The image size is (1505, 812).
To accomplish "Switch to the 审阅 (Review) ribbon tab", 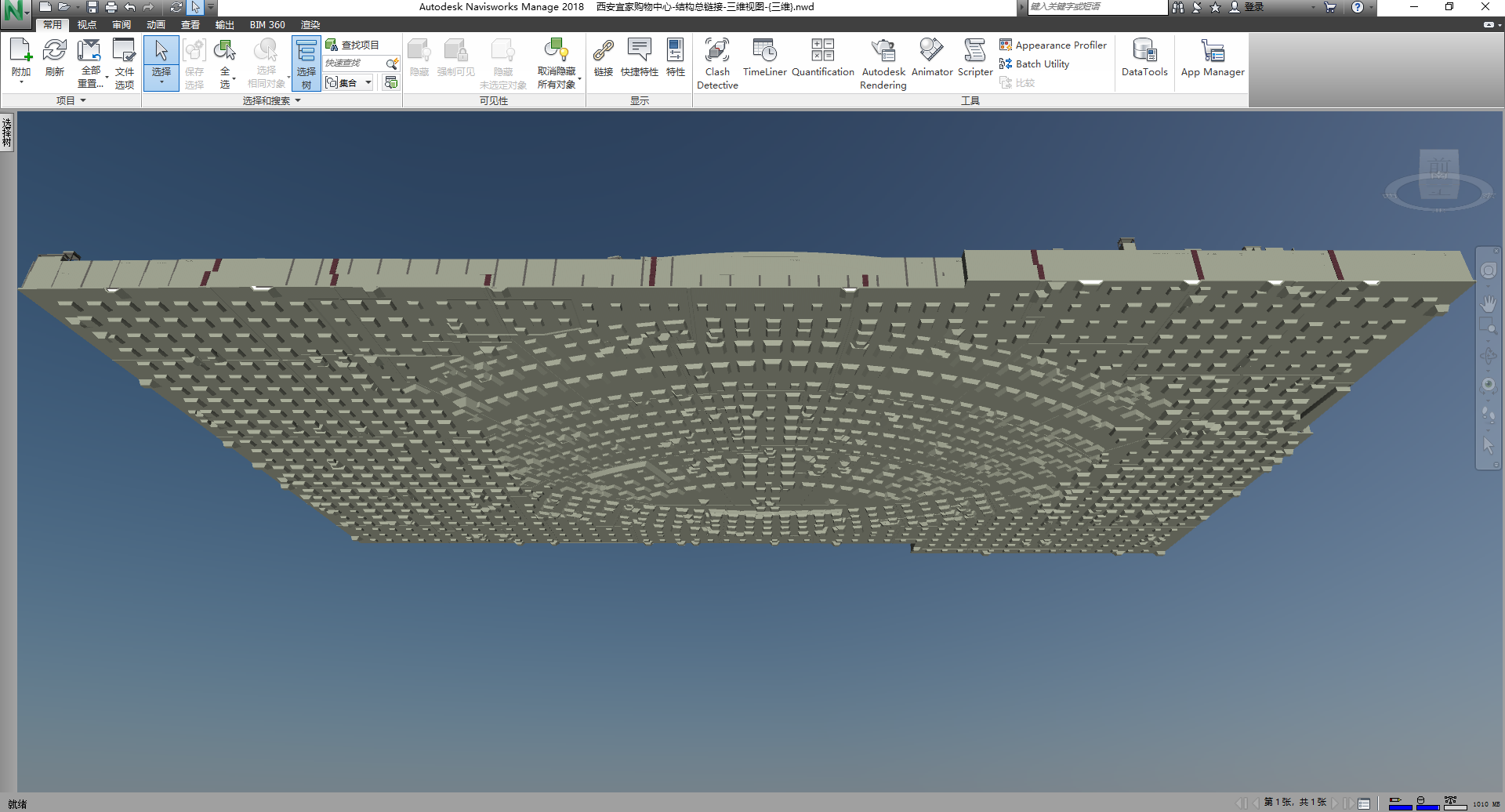I will pos(121,25).
